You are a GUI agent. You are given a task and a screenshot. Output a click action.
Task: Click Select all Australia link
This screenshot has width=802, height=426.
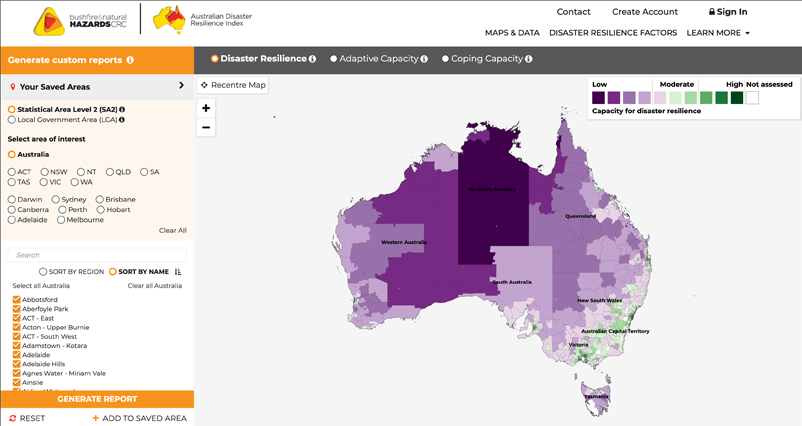[41, 286]
